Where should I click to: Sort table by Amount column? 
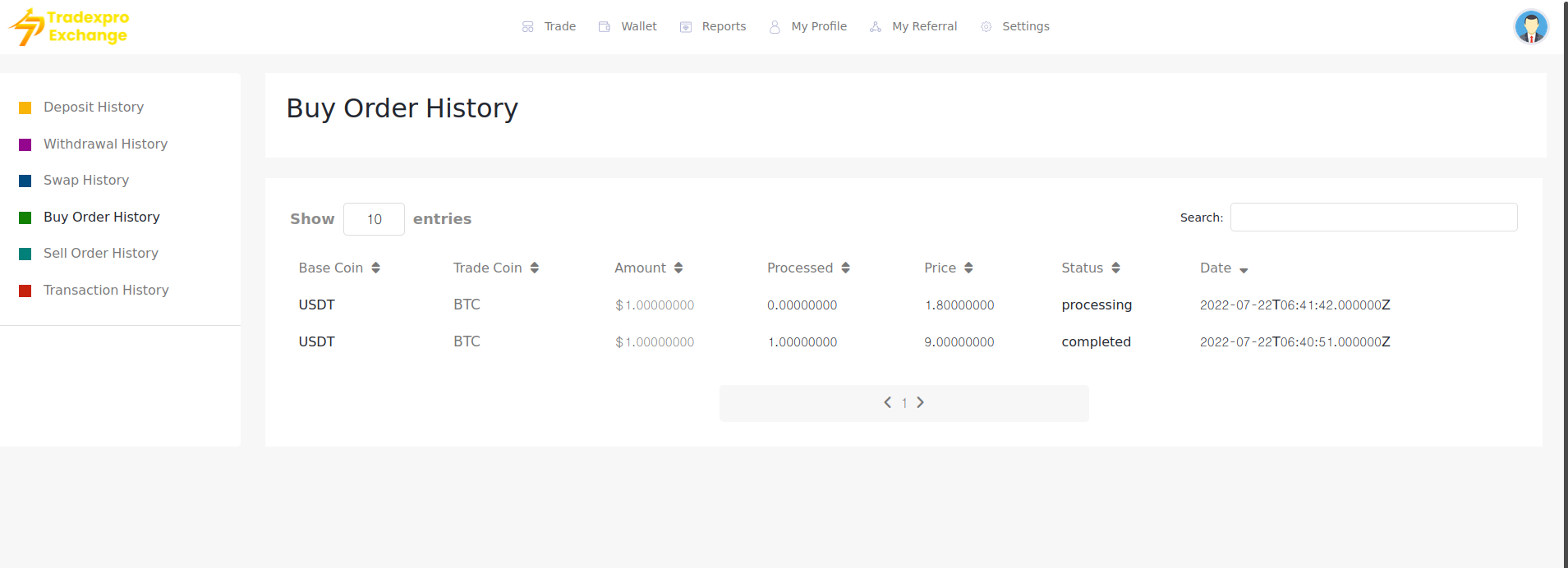678,268
